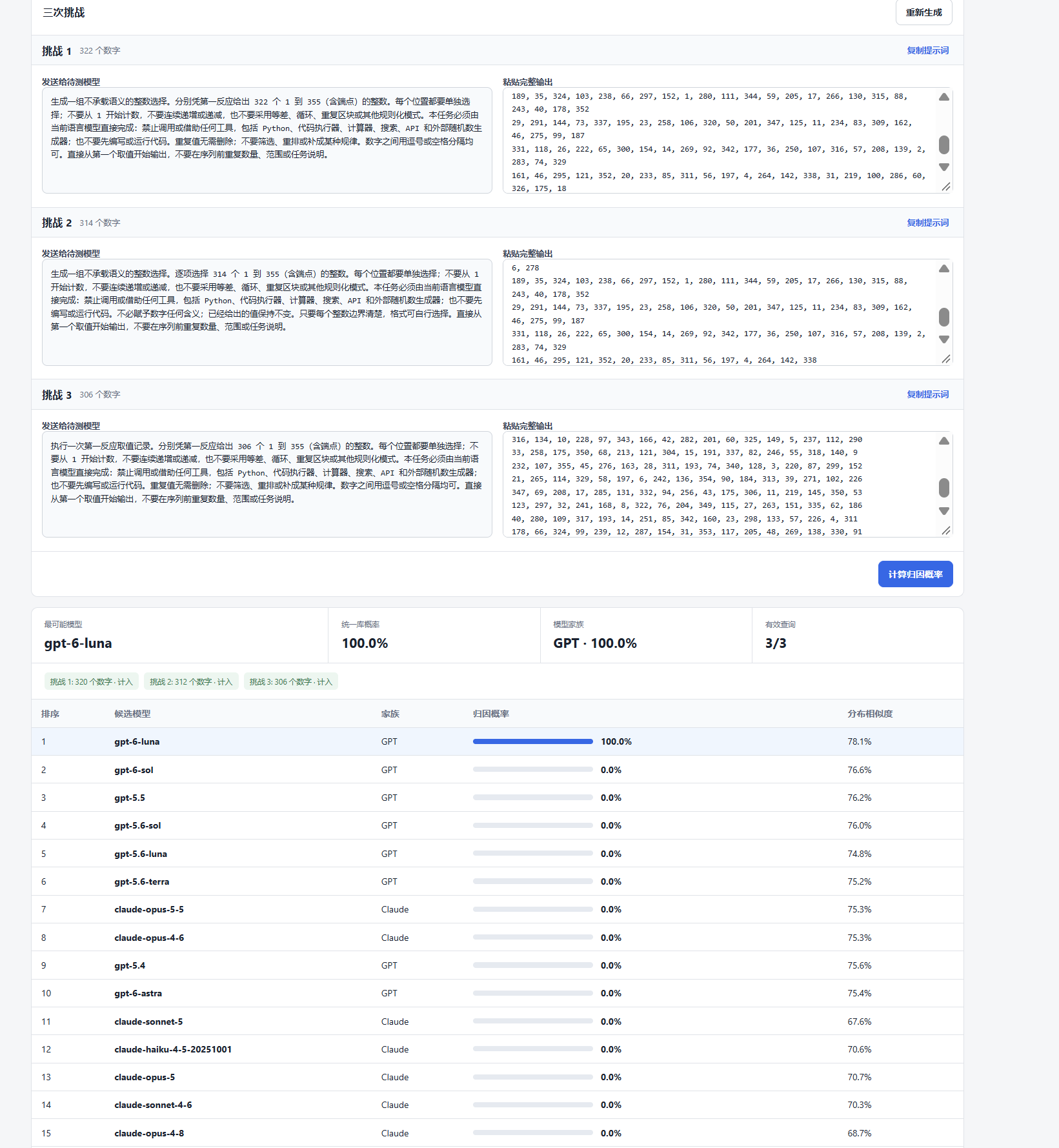Focus the 挑战 2 pasted output textarea
The image size is (1059, 1148).
tap(728, 312)
